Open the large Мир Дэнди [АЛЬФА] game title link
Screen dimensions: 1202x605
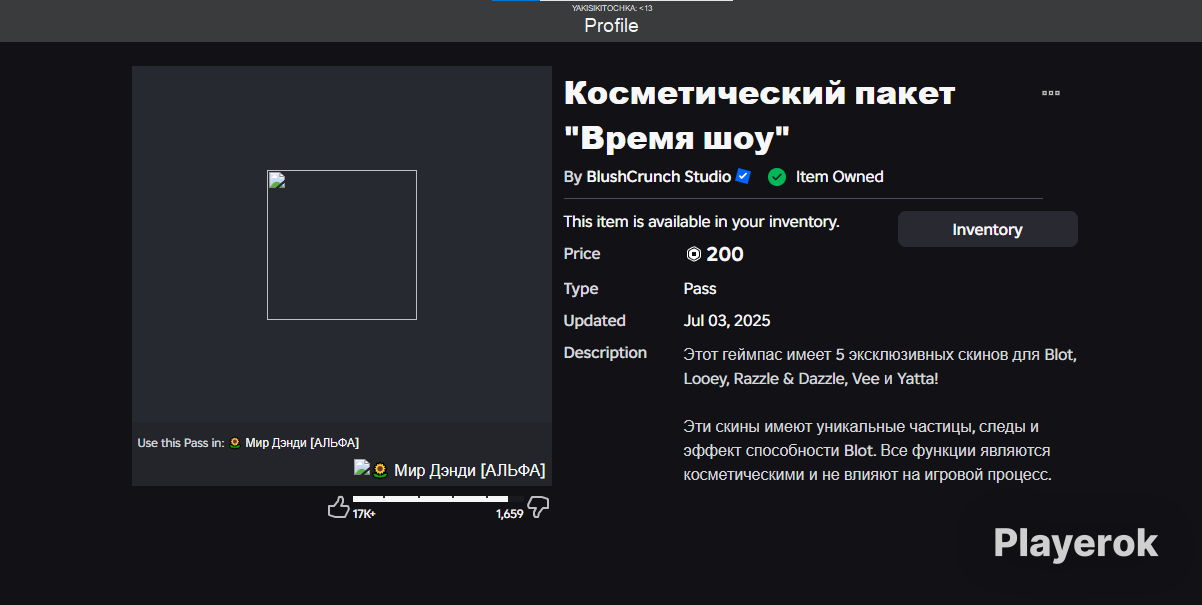[x=469, y=470]
